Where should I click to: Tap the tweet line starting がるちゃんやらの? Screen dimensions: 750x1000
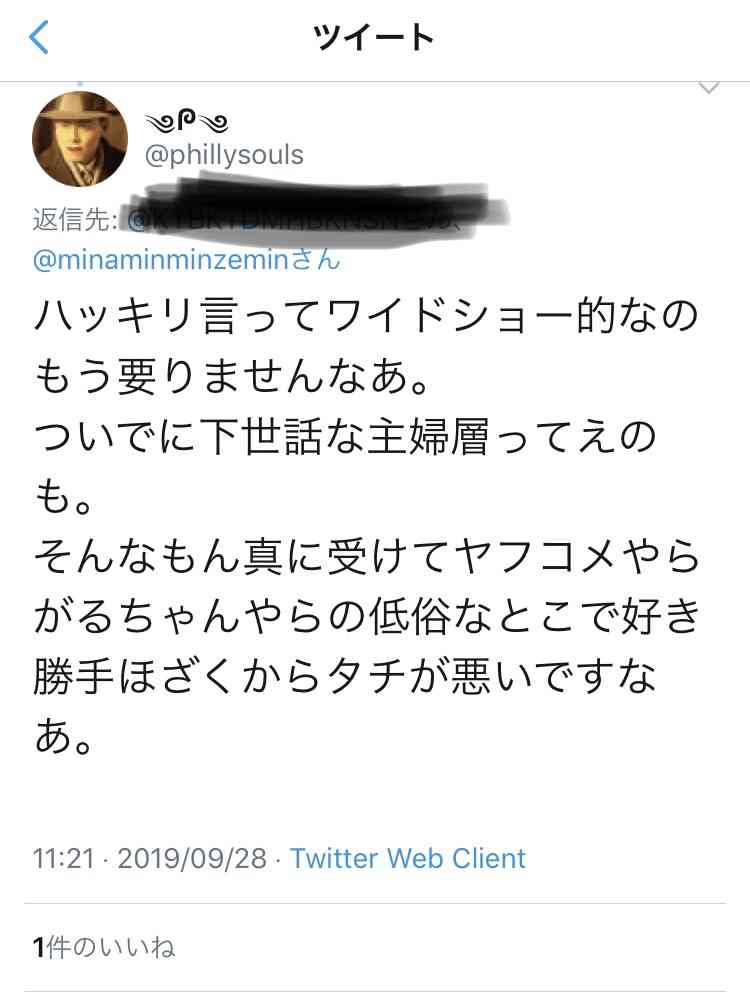coord(365,617)
